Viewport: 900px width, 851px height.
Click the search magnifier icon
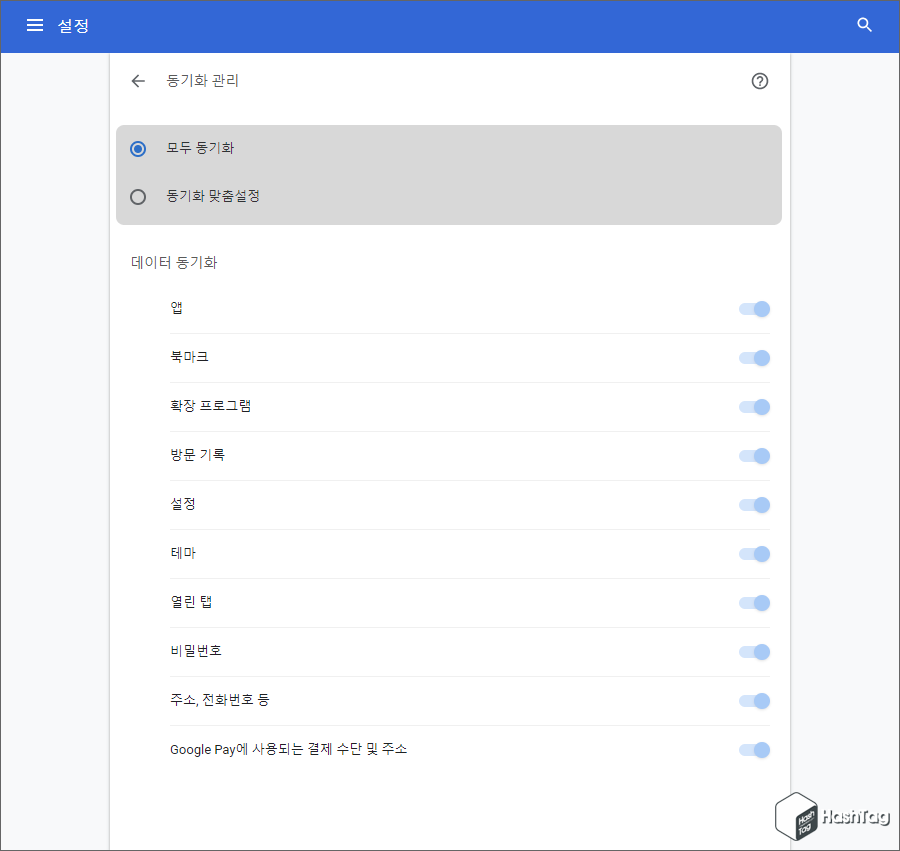click(x=864, y=26)
